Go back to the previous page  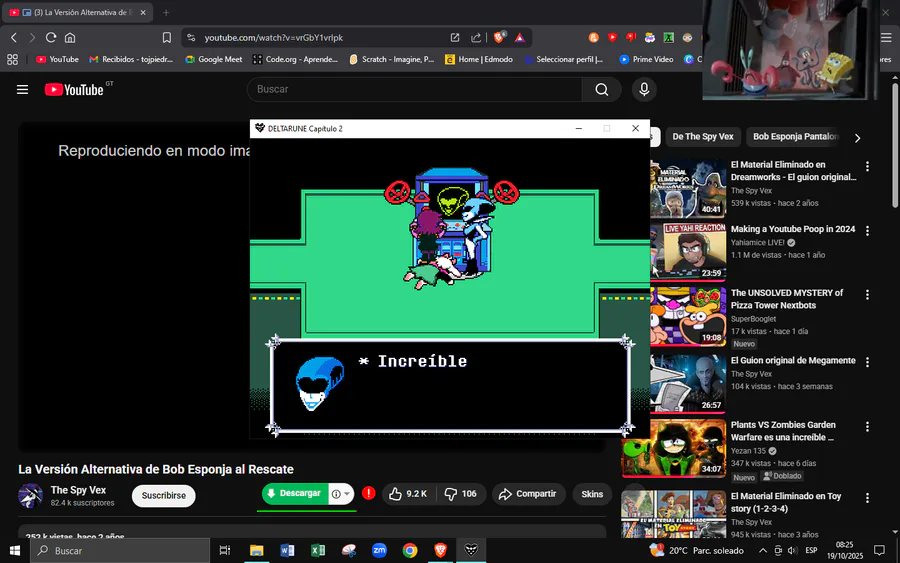14,37
